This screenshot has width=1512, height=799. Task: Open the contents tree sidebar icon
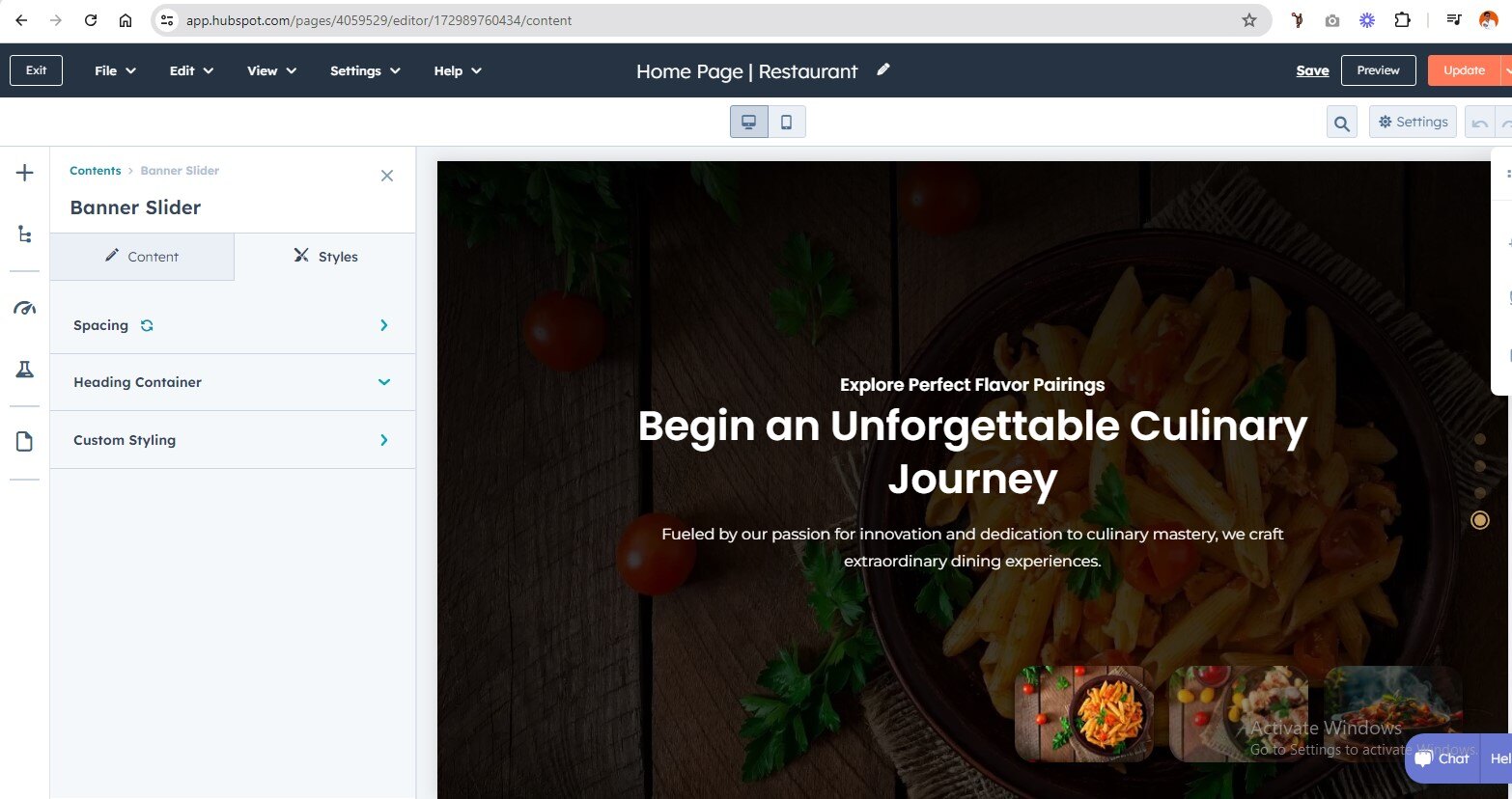[x=25, y=234]
